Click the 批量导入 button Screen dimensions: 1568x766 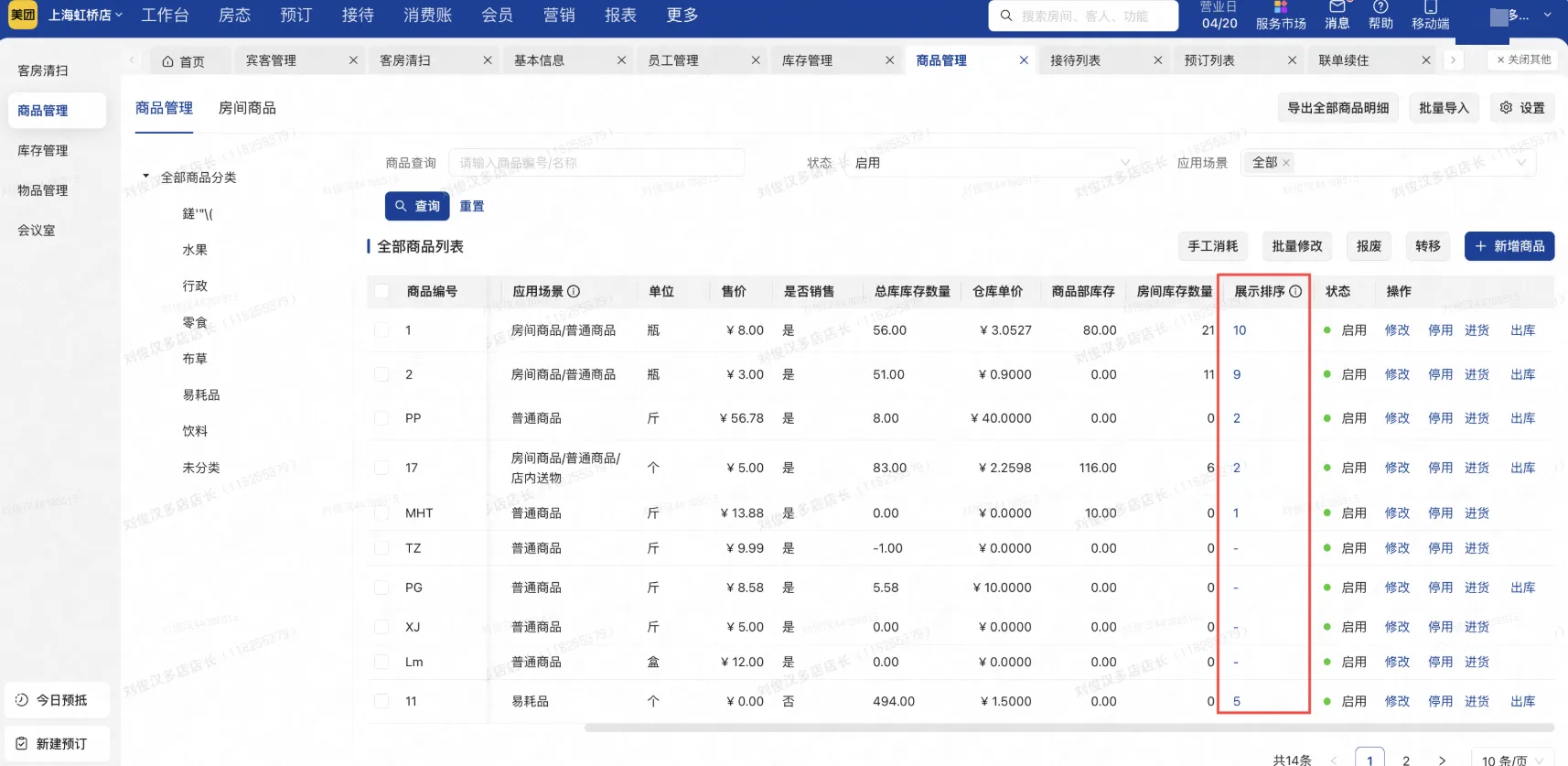click(1444, 108)
